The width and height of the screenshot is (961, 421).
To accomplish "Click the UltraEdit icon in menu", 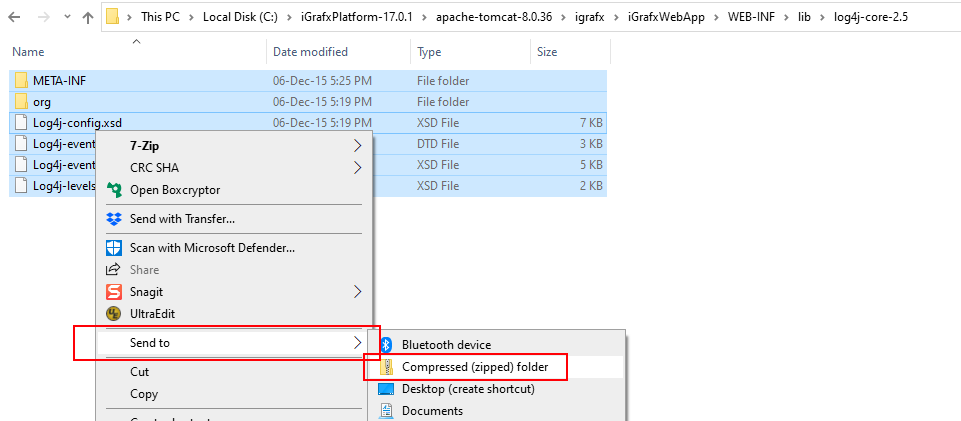I will coord(113,314).
